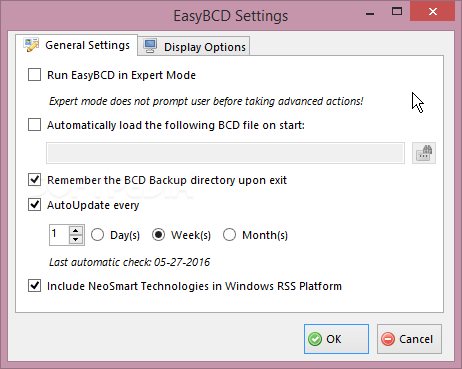Click the red icon on Cancel button
The height and width of the screenshot is (369, 462).
click(x=388, y=339)
